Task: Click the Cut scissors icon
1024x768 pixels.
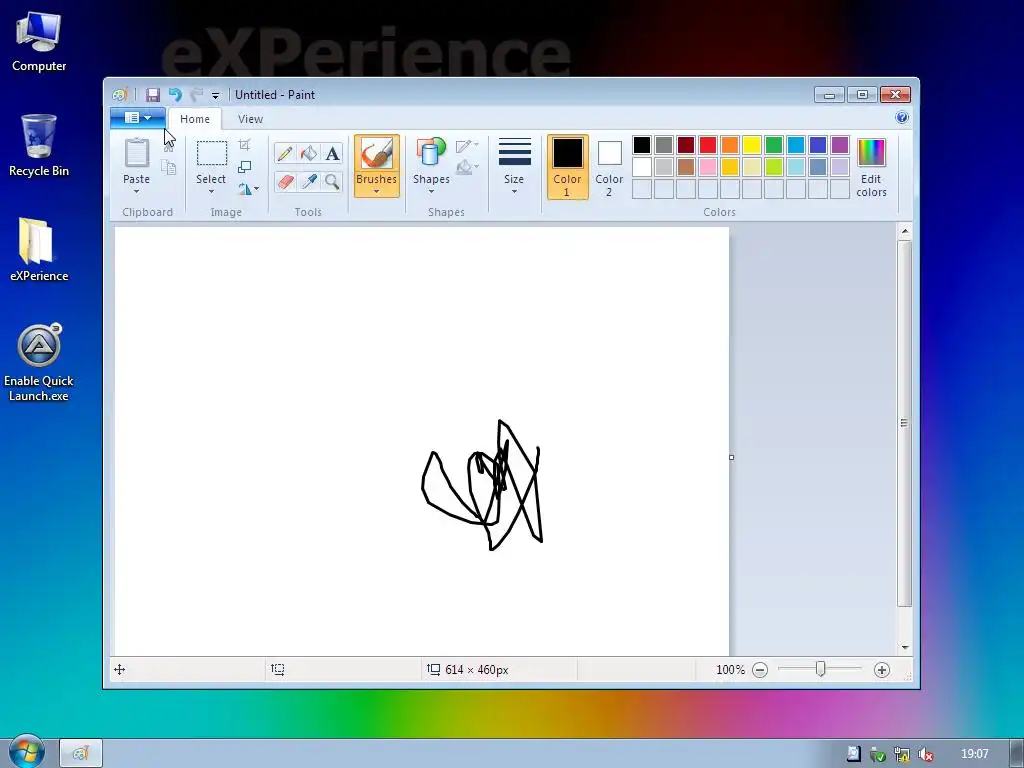Action: (x=168, y=145)
